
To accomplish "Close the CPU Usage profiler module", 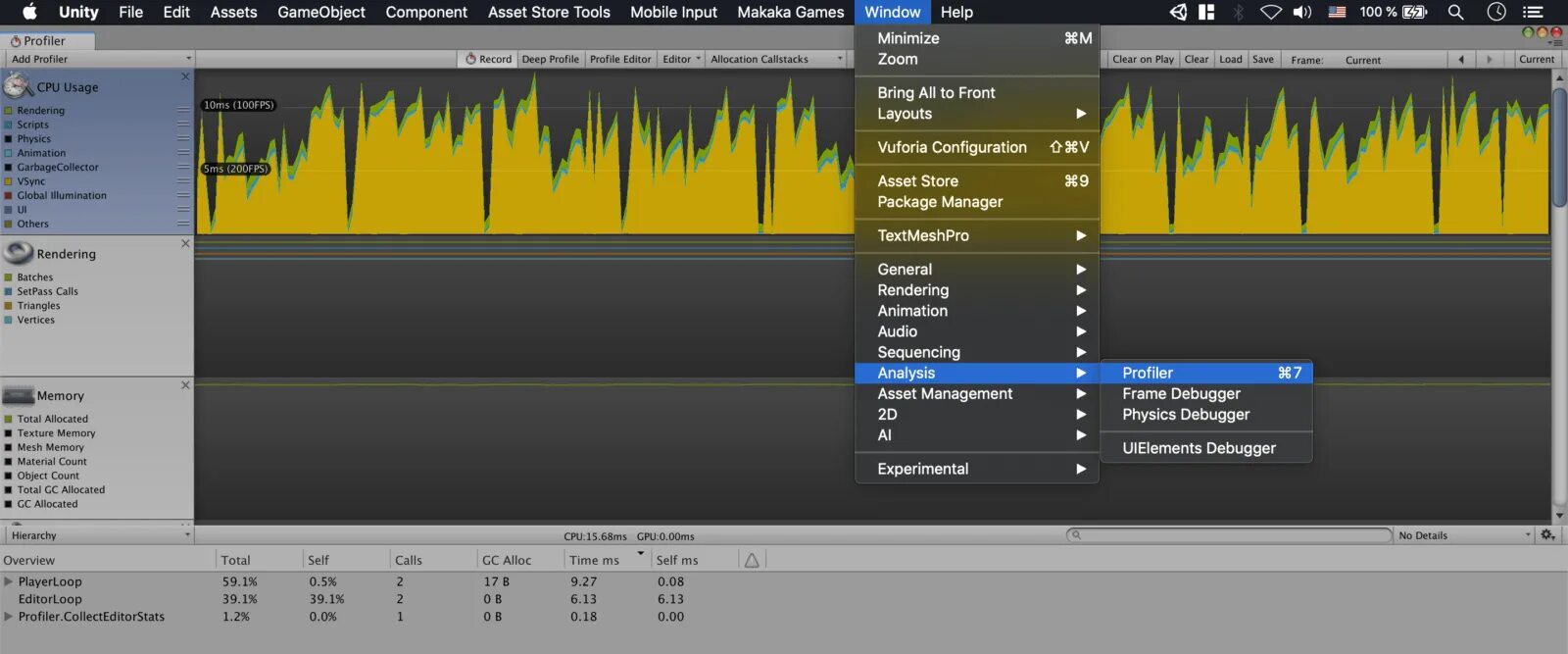I will coord(185,76).
